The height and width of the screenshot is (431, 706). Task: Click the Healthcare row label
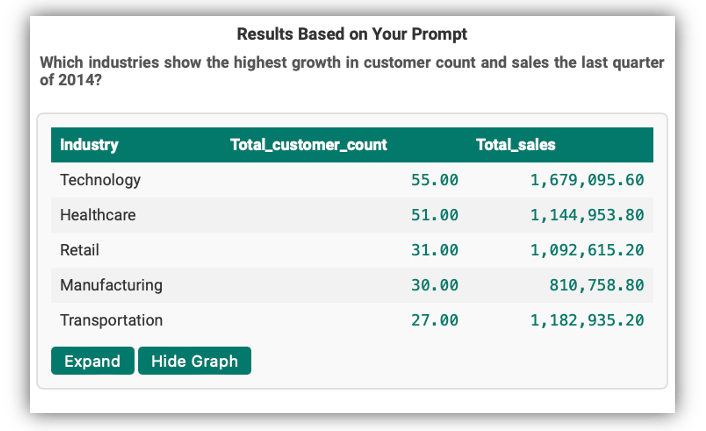tap(98, 215)
